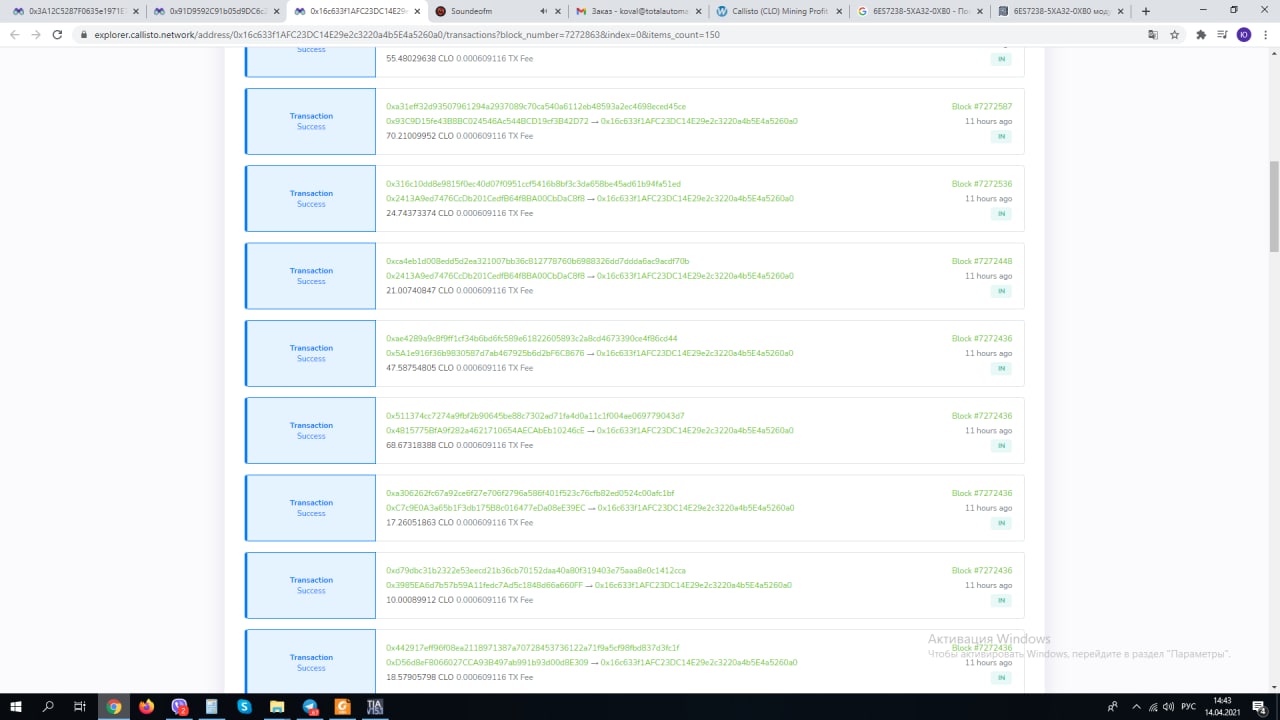Click the 24.74373374 CLO amount
The height and width of the screenshot is (720, 1280).
click(x=419, y=213)
